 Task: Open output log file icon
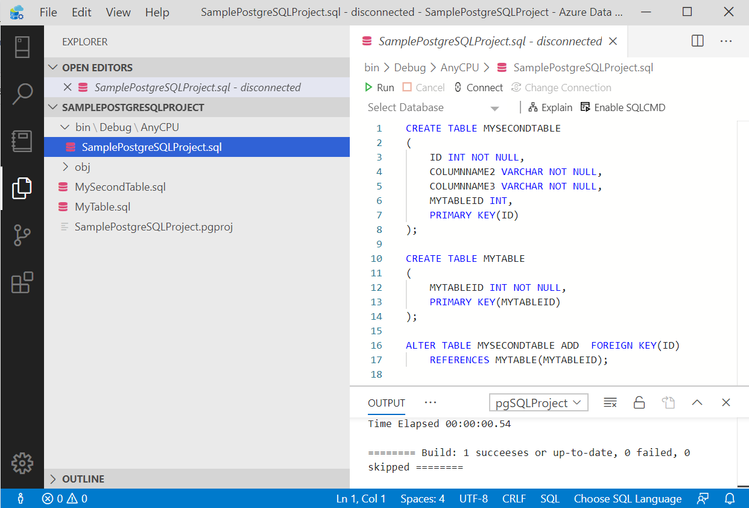click(668, 403)
